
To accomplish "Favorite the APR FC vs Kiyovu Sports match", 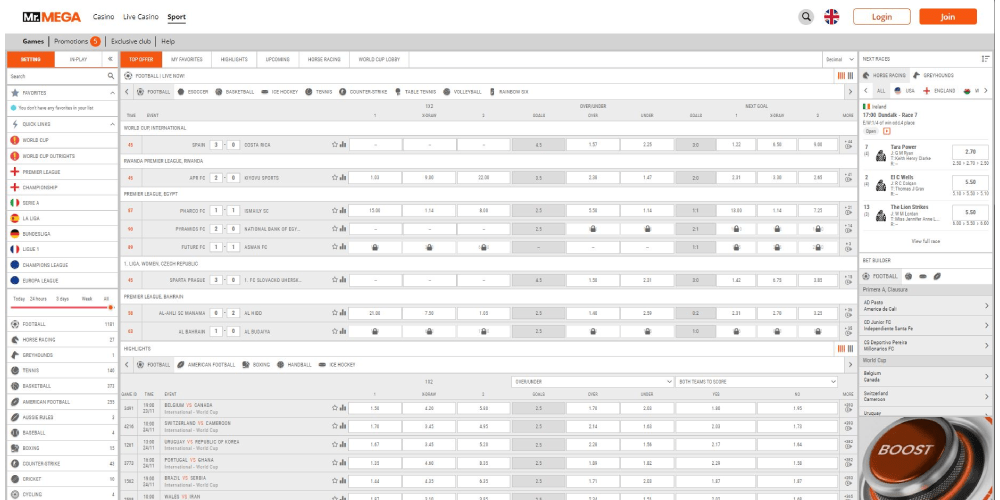I will click(334, 177).
